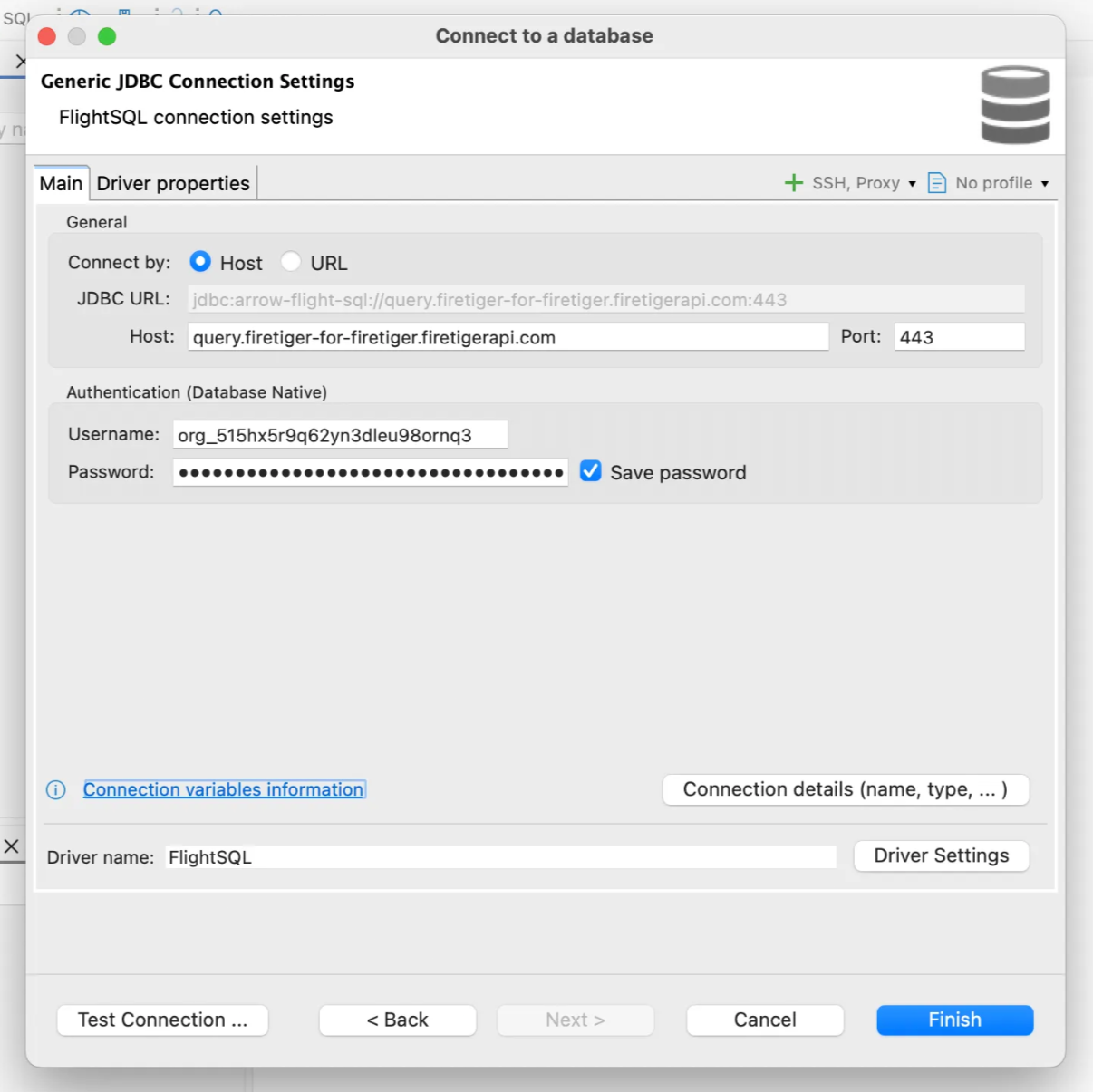The width and height of the screenshot is (1093, 1092).
Task: Click the green maximize window button
Action: coord(107,36)
